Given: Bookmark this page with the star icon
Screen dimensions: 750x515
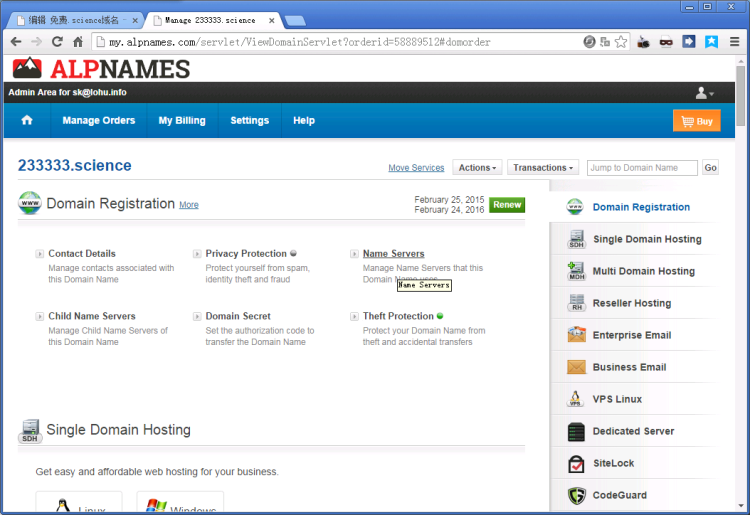Looking at the screenshot, I should [x=621, y=42].
